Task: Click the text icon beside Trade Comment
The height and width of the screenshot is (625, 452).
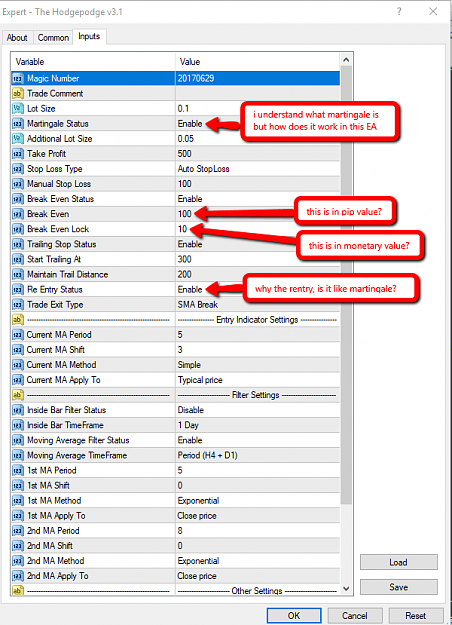Action: coord(18,94)
